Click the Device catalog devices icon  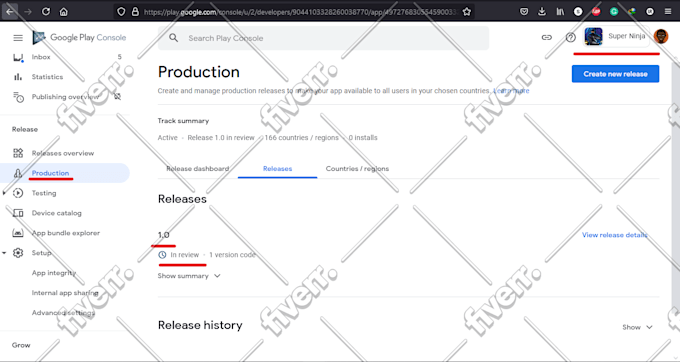point(18,213)
